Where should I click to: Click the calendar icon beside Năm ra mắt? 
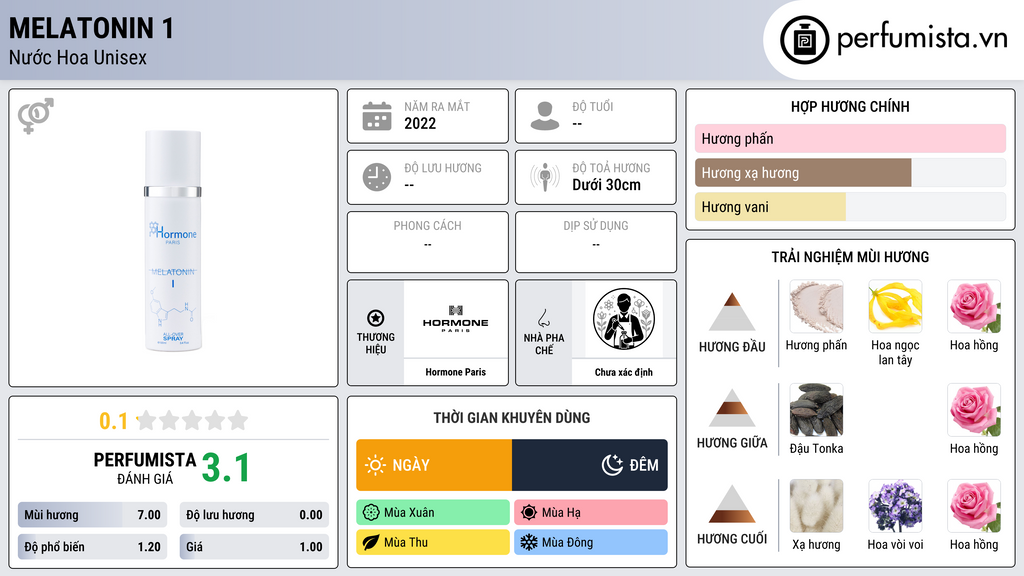point(377,116)
